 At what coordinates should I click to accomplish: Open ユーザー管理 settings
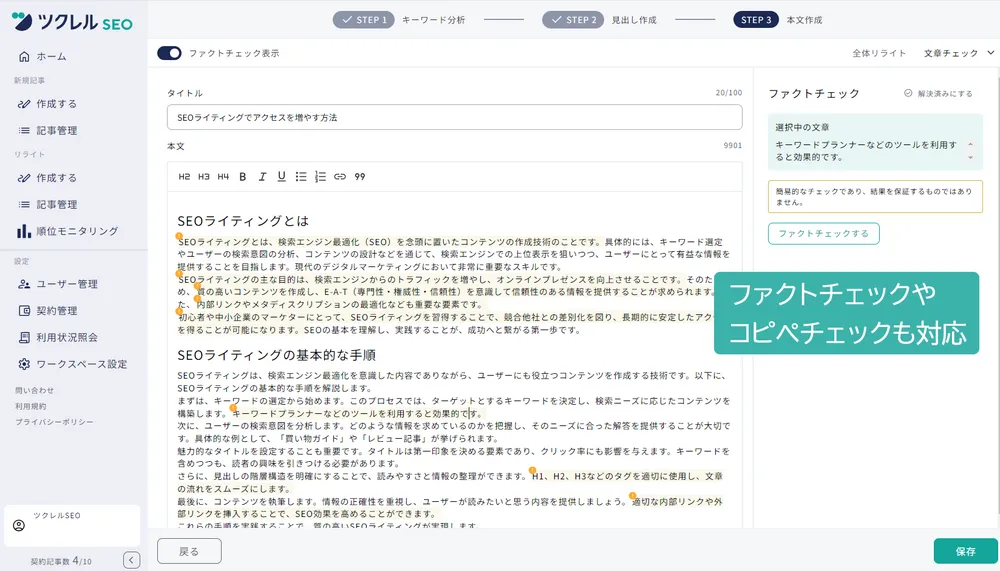[x=57, y=284]
